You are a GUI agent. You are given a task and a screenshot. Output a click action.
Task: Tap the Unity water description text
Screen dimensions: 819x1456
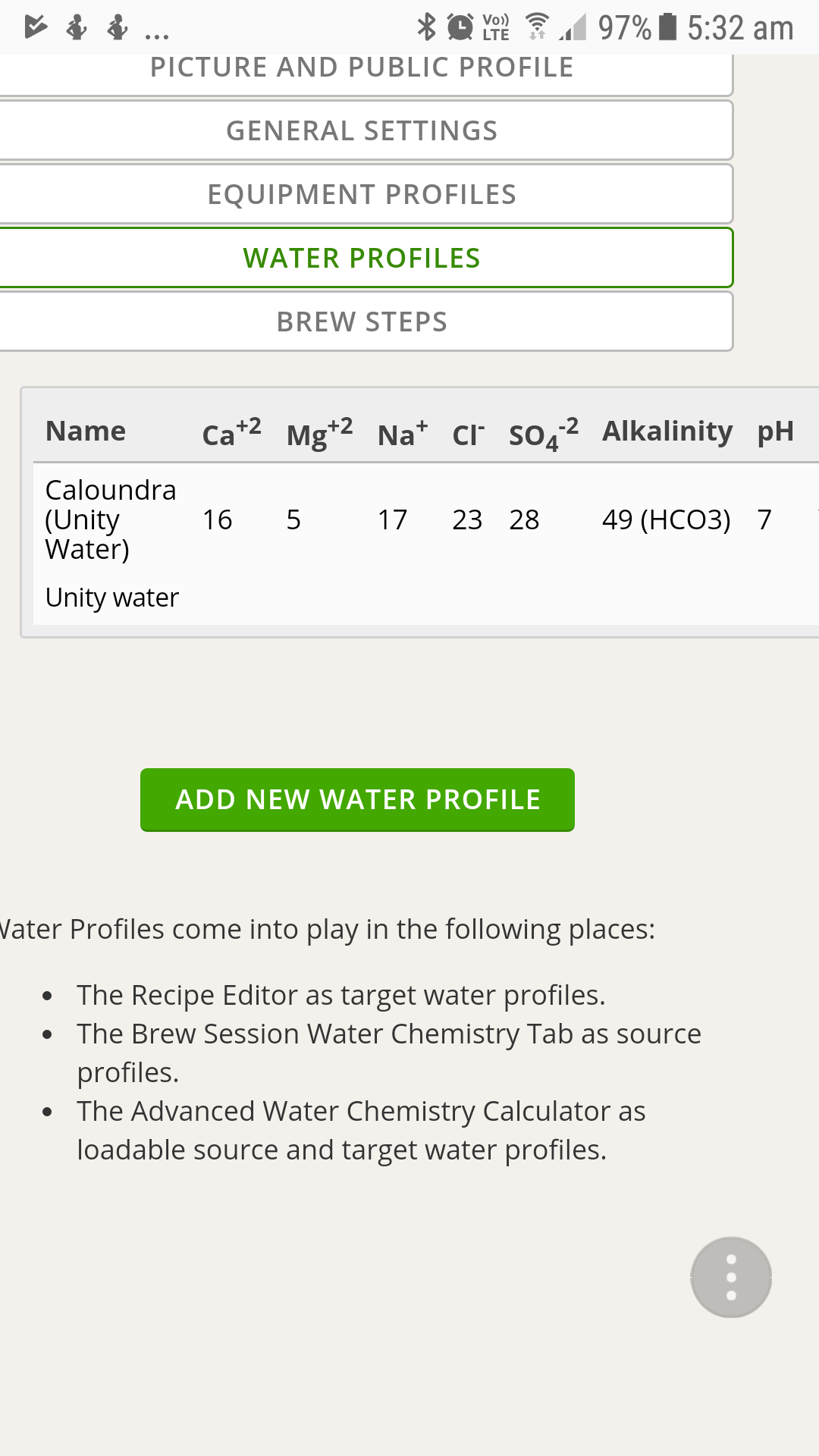click(x=112, y=598)
